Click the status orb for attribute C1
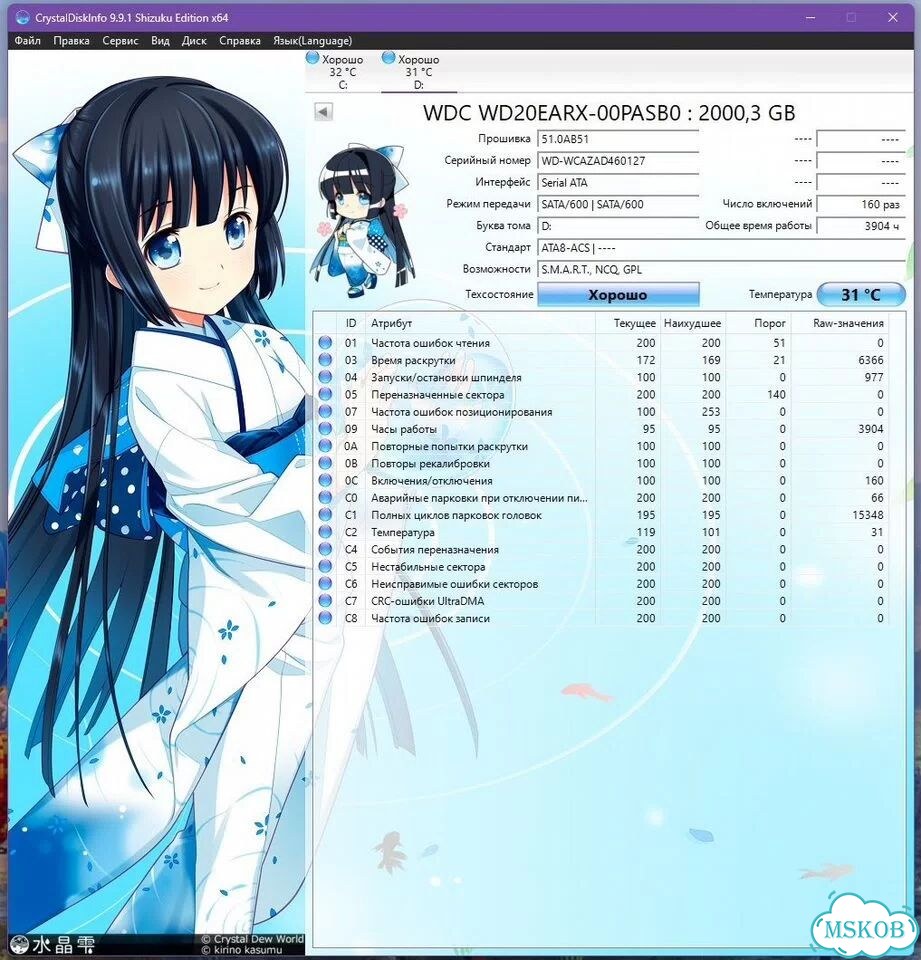The width and height of the screenshot is (921, 960). coord(325,515)
